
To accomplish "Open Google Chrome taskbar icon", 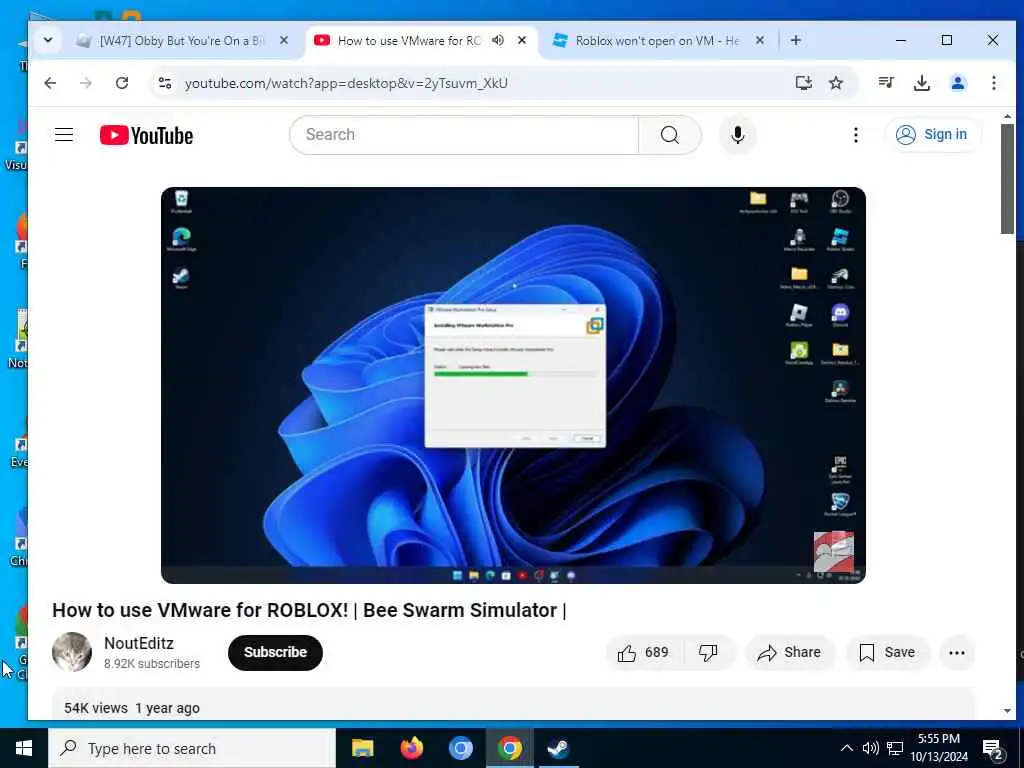I will pyautogui.click(x=509, y=748).
